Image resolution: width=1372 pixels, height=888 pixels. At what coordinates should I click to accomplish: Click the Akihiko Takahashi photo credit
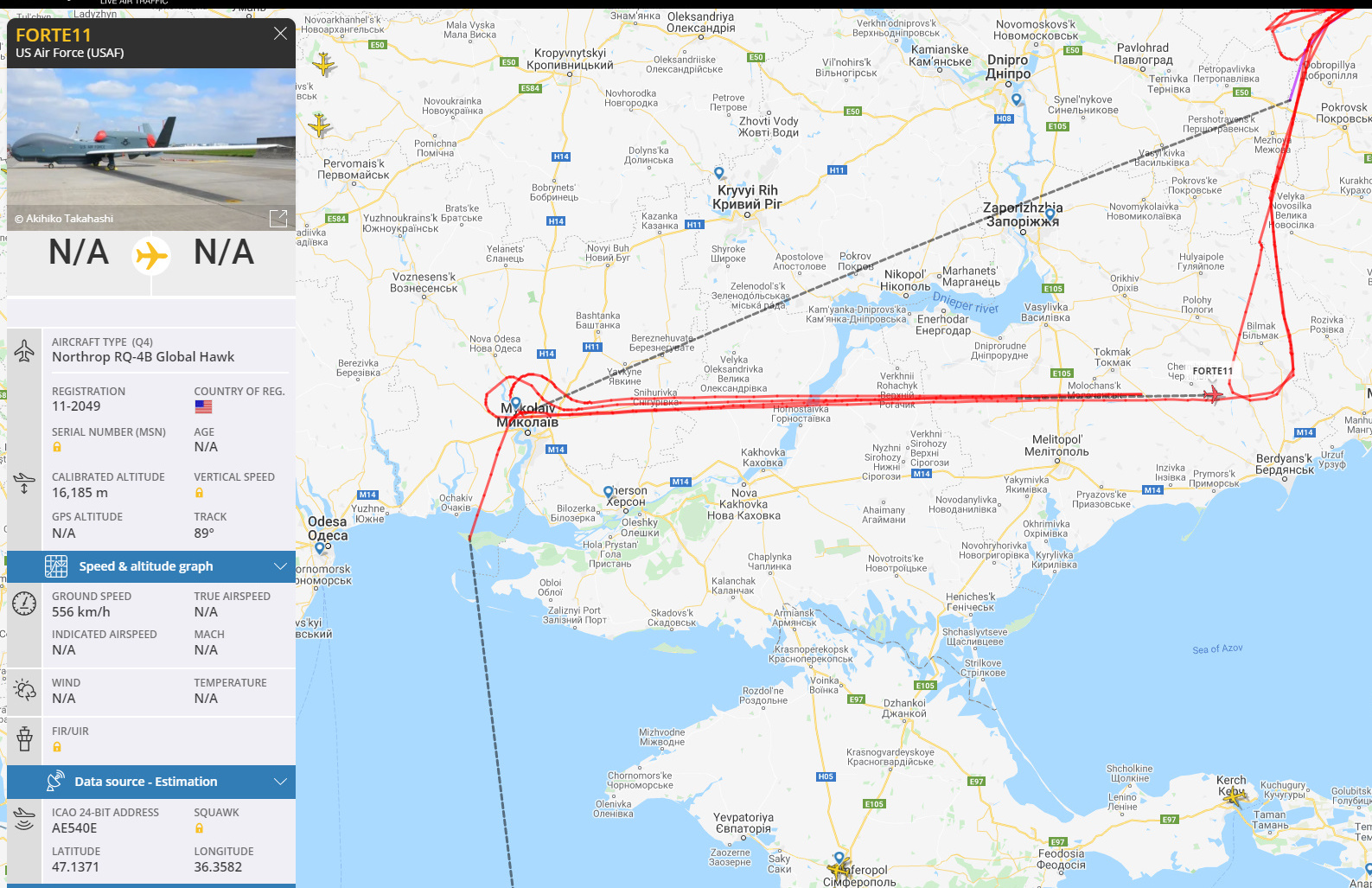click(64, 219)
